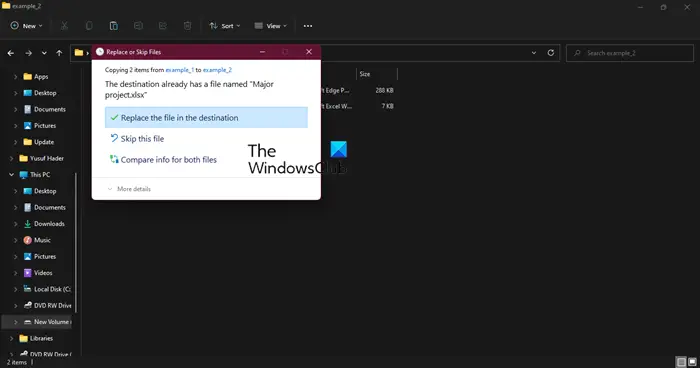Expand the Libraries chevron
The height and width of the screenshot is (369, 700).
click(11, 338)
